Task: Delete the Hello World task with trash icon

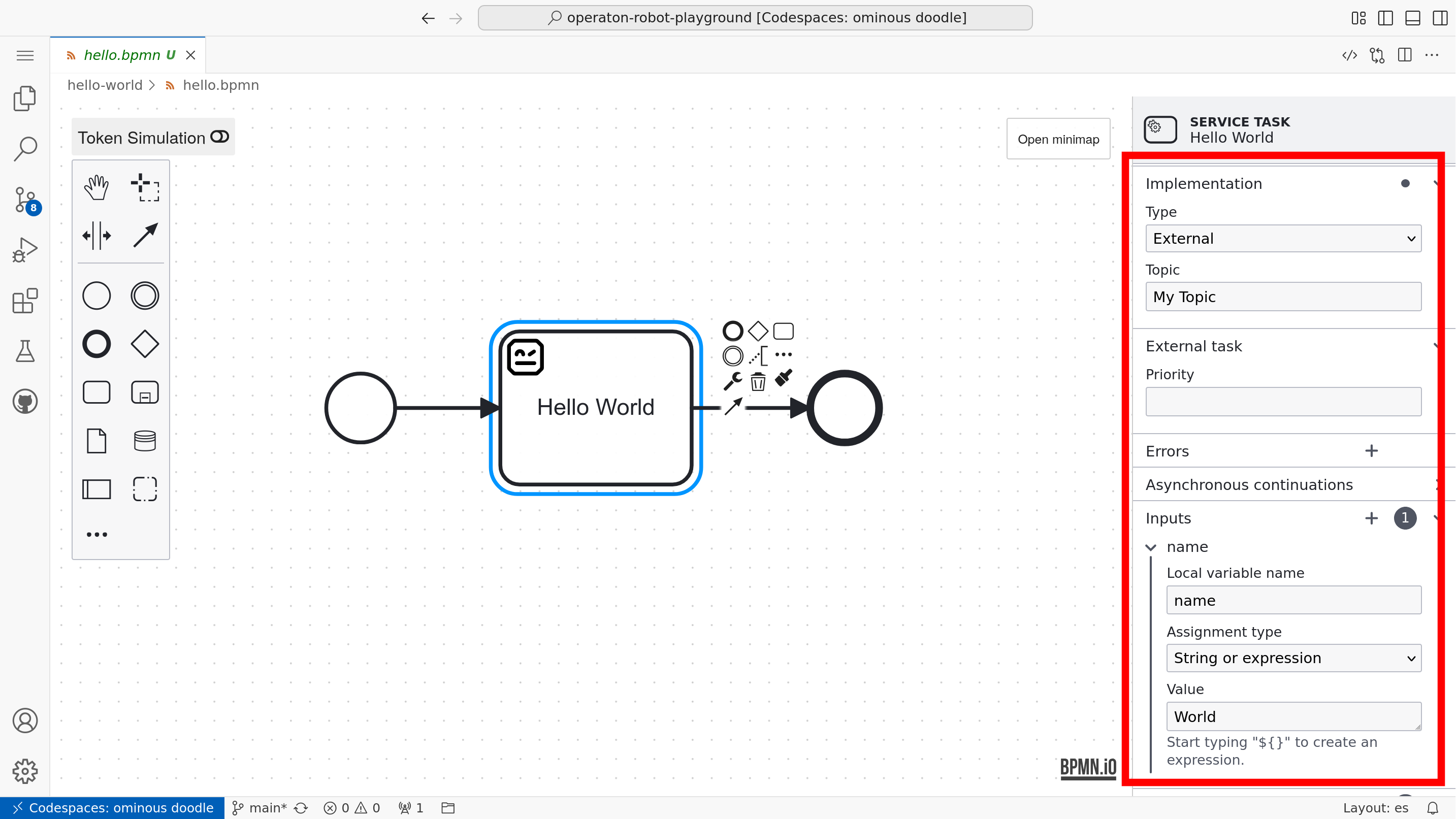Action: (x=758, y=381)
